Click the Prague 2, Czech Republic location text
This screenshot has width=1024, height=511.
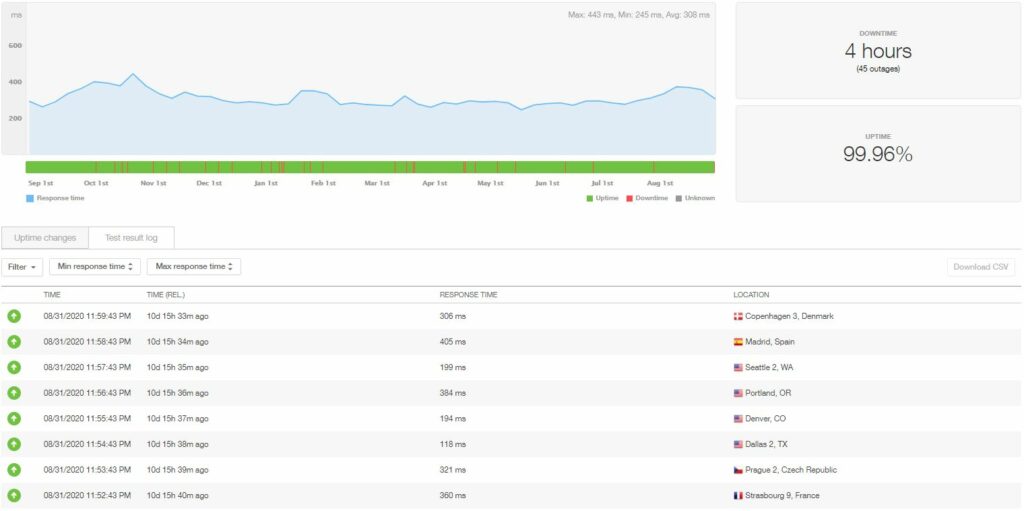coord(791,470)
